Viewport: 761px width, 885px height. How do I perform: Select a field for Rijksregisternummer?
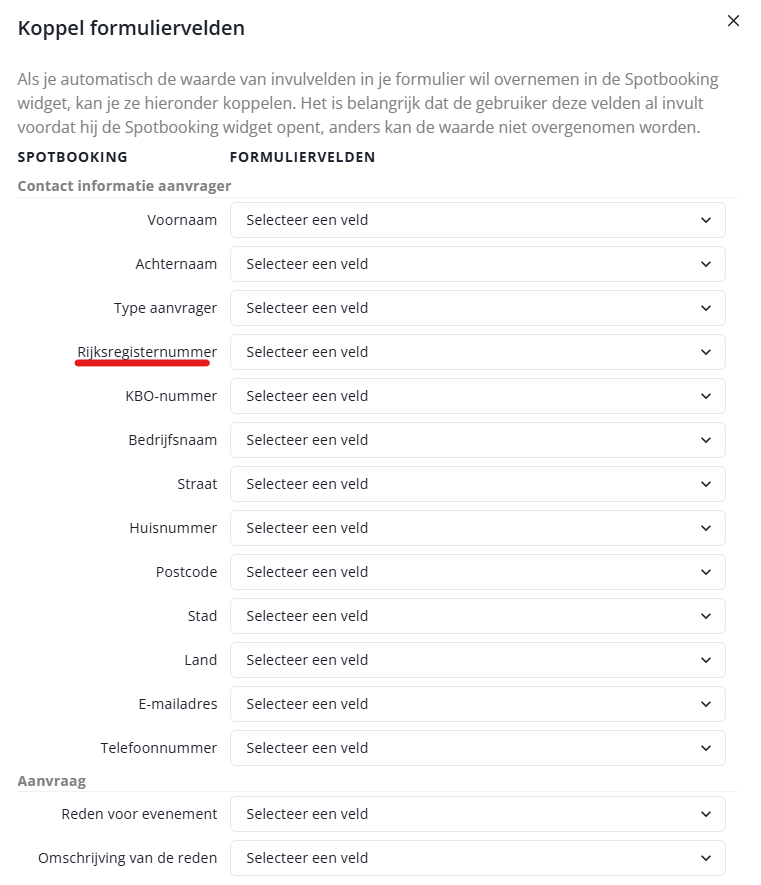(477, 352)
